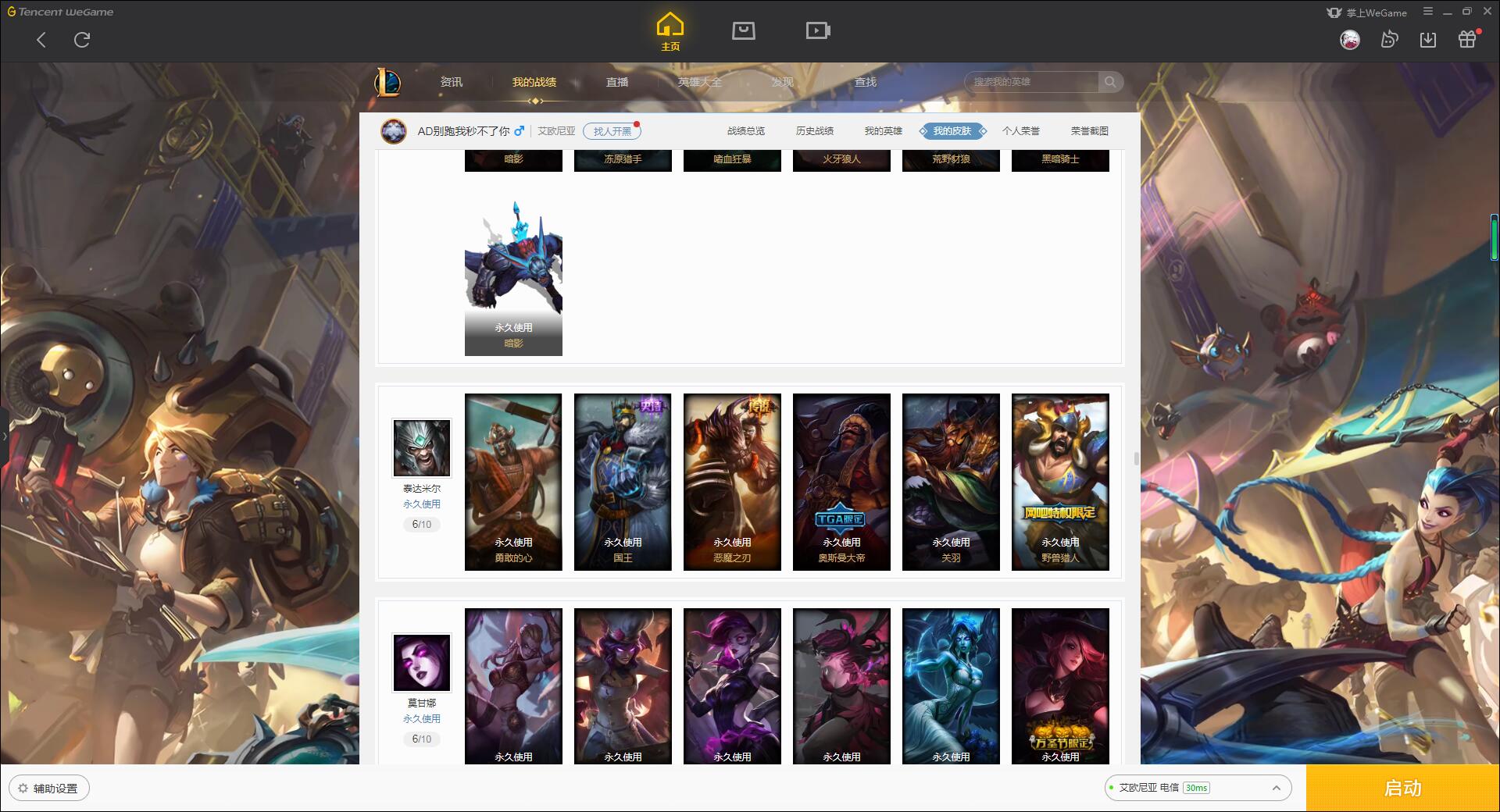
Task: Click the 嗜血狂暴 skin label
Action: point(732,159)
